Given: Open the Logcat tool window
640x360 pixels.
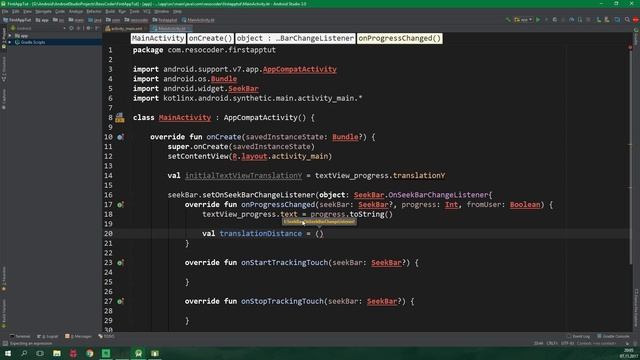Looking at the screenshot, I should [x=48, y=336].
